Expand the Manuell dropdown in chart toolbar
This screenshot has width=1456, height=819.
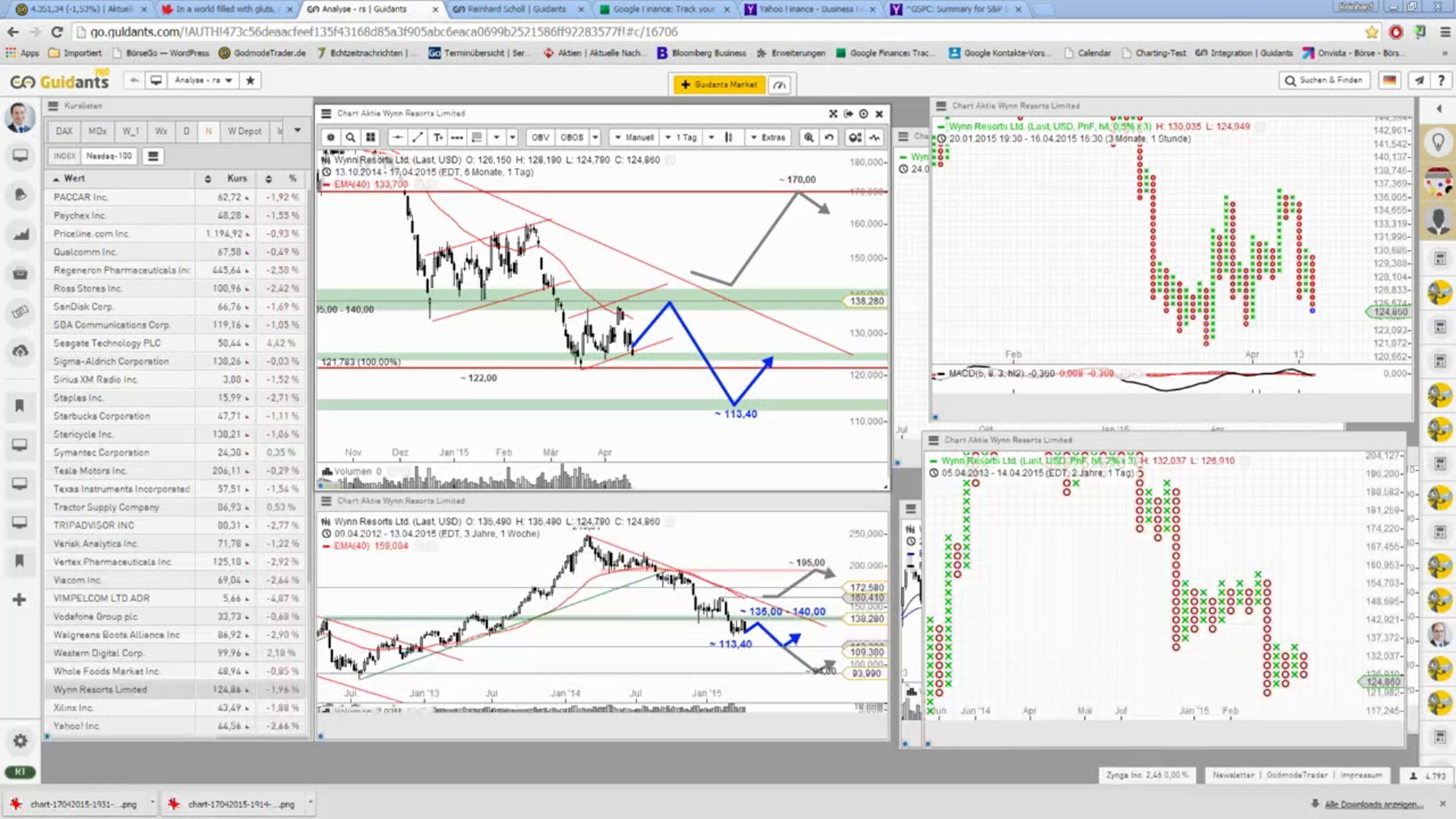(x=635, y=138)
